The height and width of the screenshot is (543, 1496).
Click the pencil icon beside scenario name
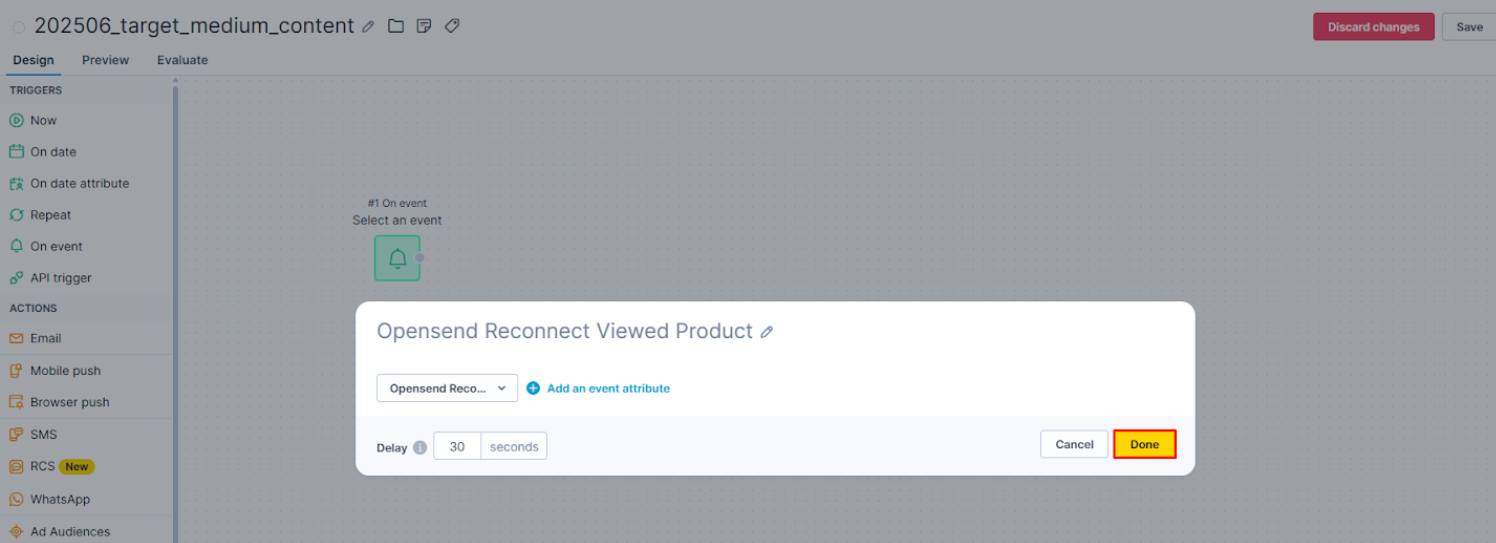368,27
